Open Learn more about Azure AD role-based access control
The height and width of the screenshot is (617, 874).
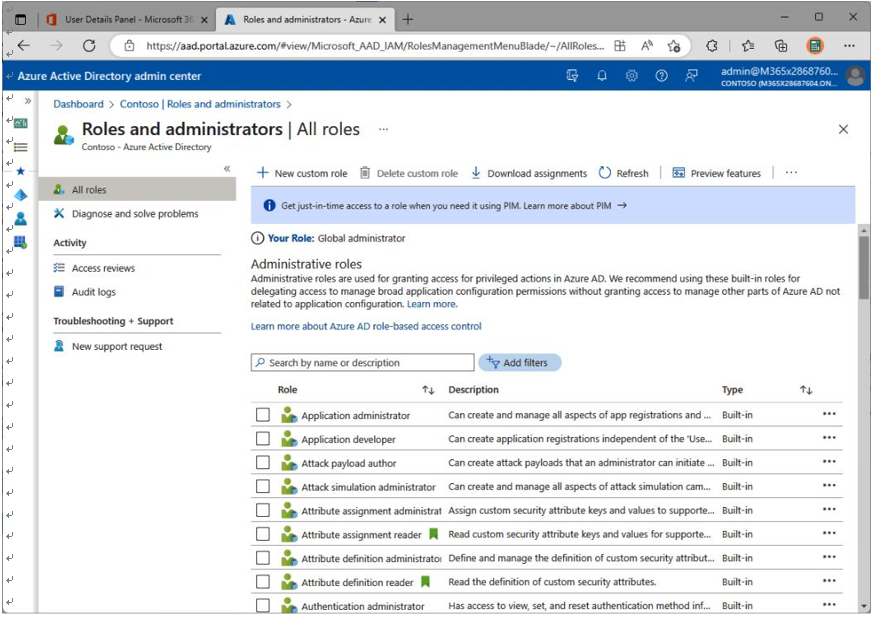click(x=366, y=327)
